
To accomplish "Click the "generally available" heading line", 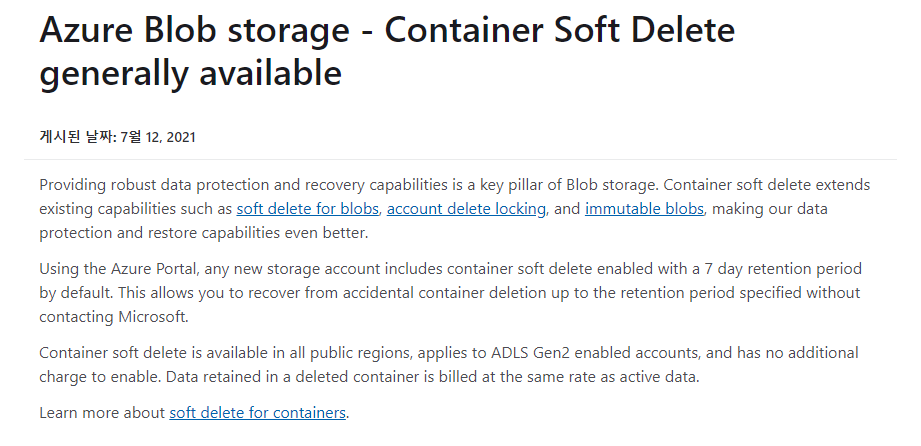I will coord(190,73).
